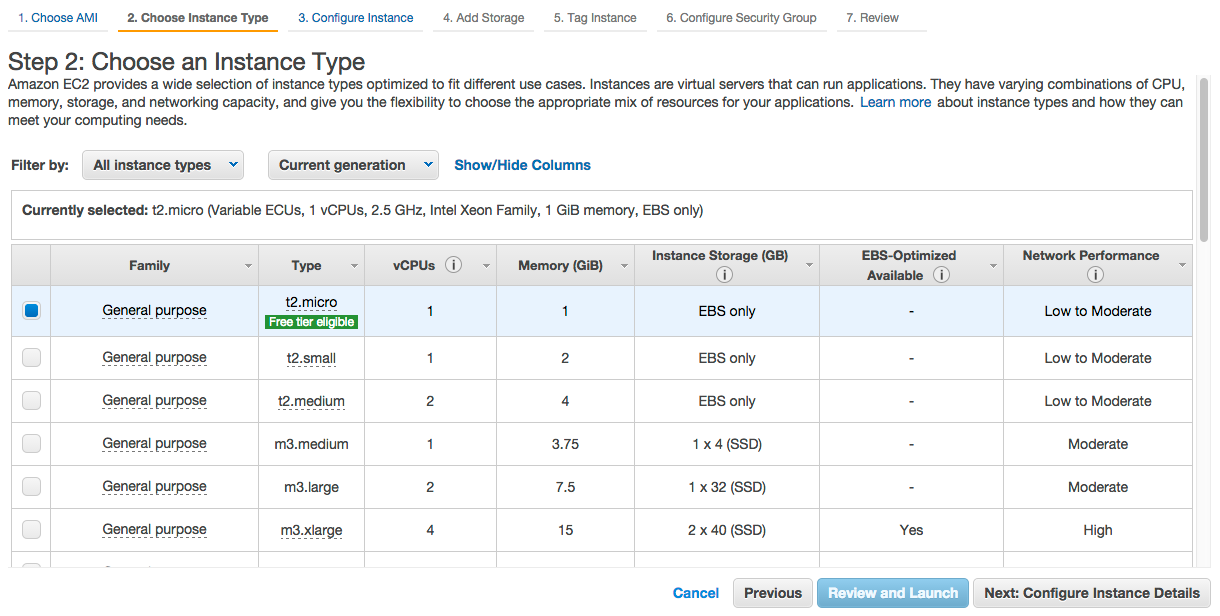Open Memory (GiB) column sort arrow
1220x616 pixels.
624,266
